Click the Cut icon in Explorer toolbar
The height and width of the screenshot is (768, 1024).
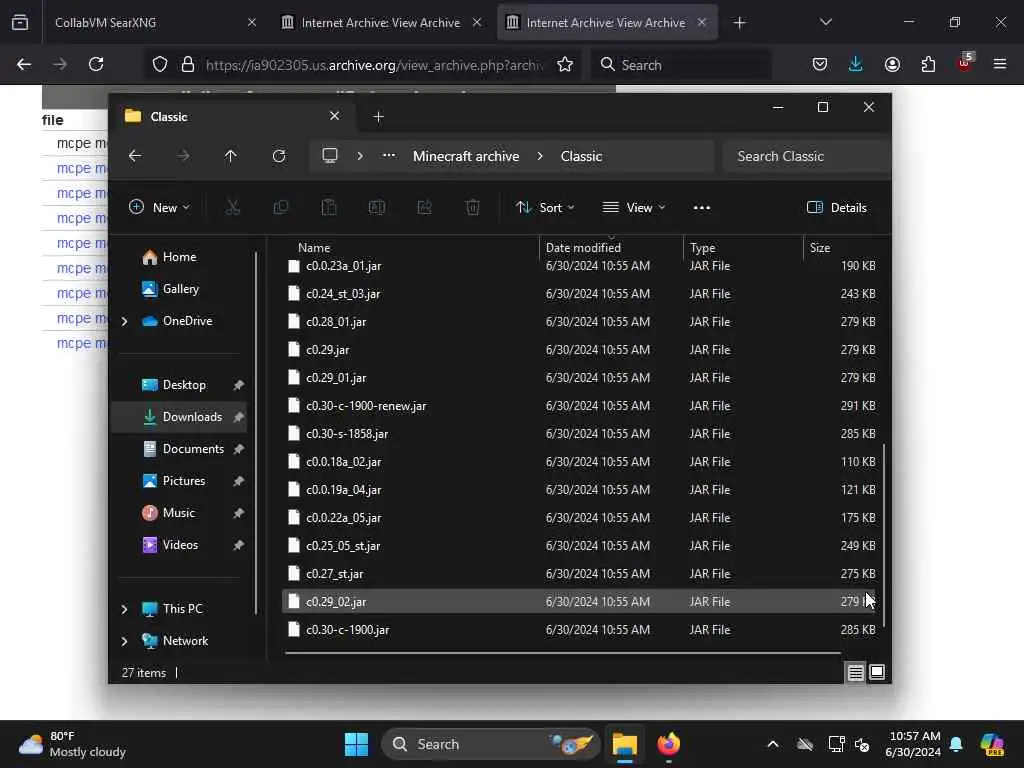pos(232,208)
